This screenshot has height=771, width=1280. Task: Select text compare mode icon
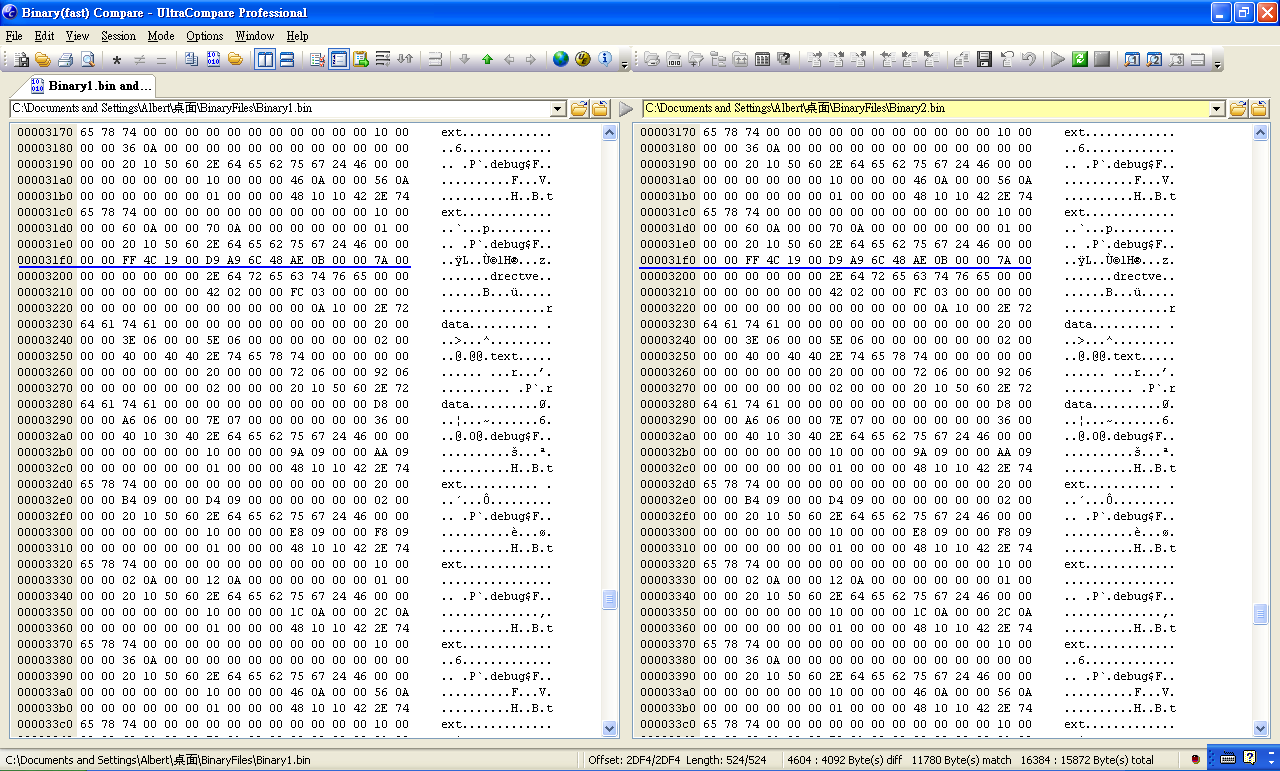click(190, 60)
